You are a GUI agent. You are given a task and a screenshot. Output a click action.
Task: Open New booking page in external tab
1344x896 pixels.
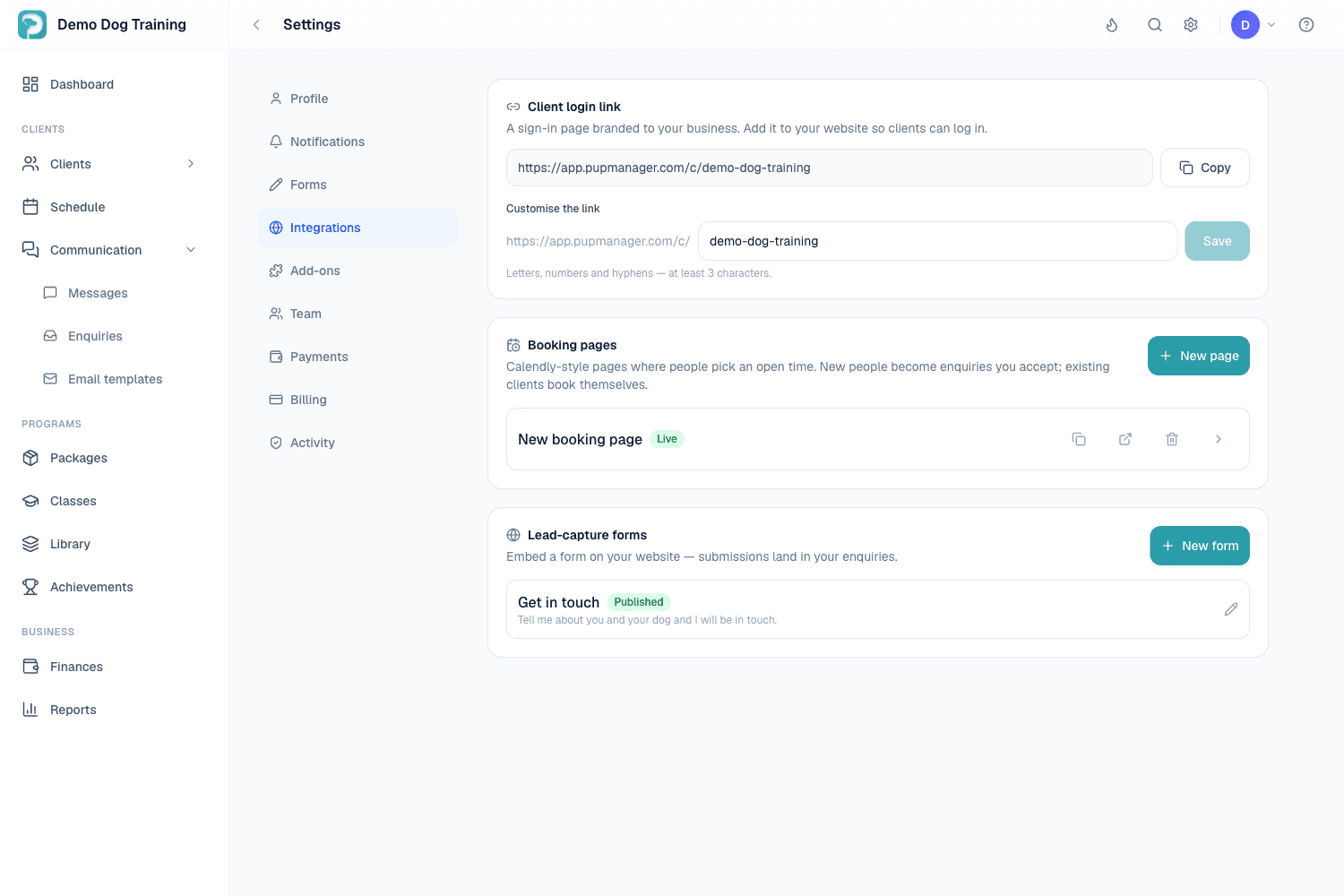1125,439
